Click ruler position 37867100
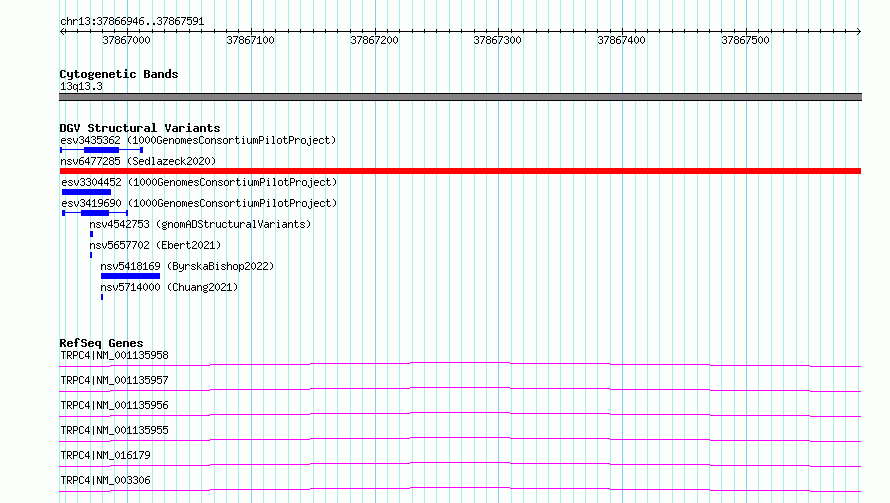Screen dimensions: 890x503 pyautogui.click(x=250, y=40)
